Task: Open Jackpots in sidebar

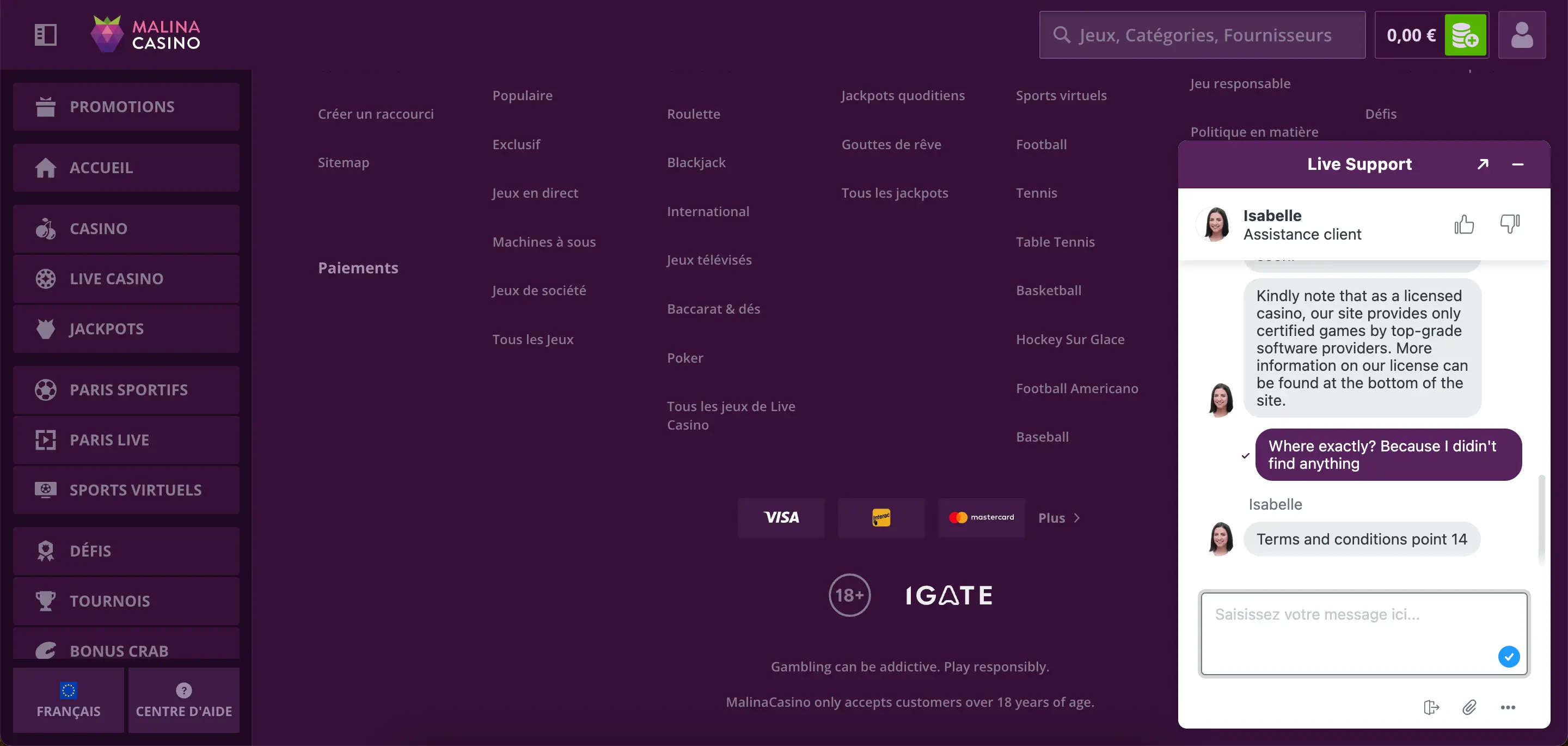Action: coord(126,329)
